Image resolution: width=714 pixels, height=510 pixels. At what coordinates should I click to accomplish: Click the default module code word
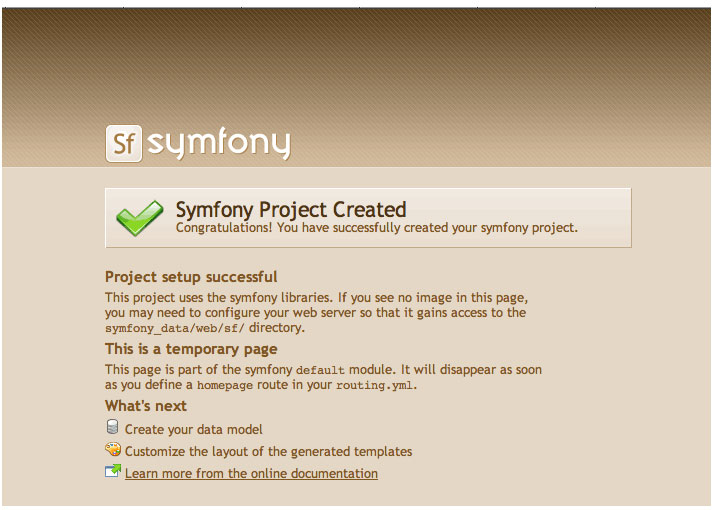click(x=320, y=370)
